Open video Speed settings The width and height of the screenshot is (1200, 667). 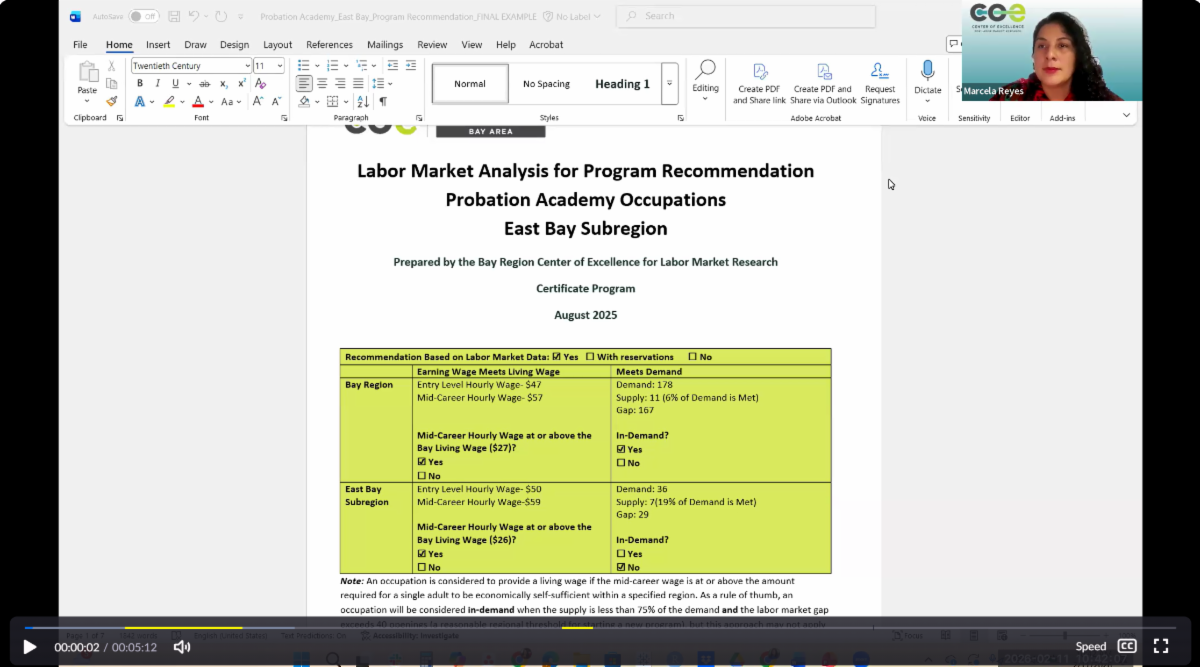point(1091,647)
